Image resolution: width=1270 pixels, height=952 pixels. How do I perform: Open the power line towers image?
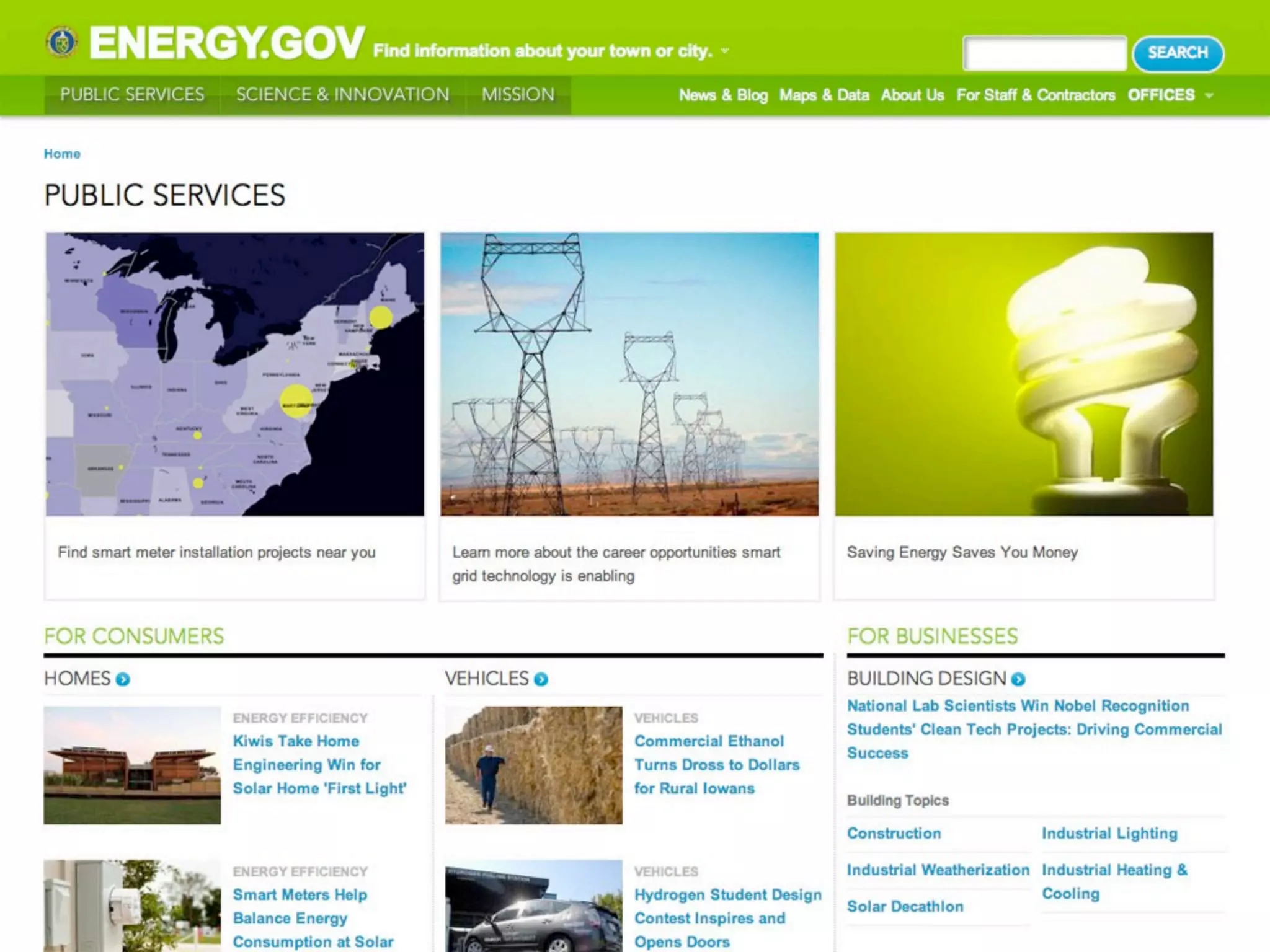point(629,374)
